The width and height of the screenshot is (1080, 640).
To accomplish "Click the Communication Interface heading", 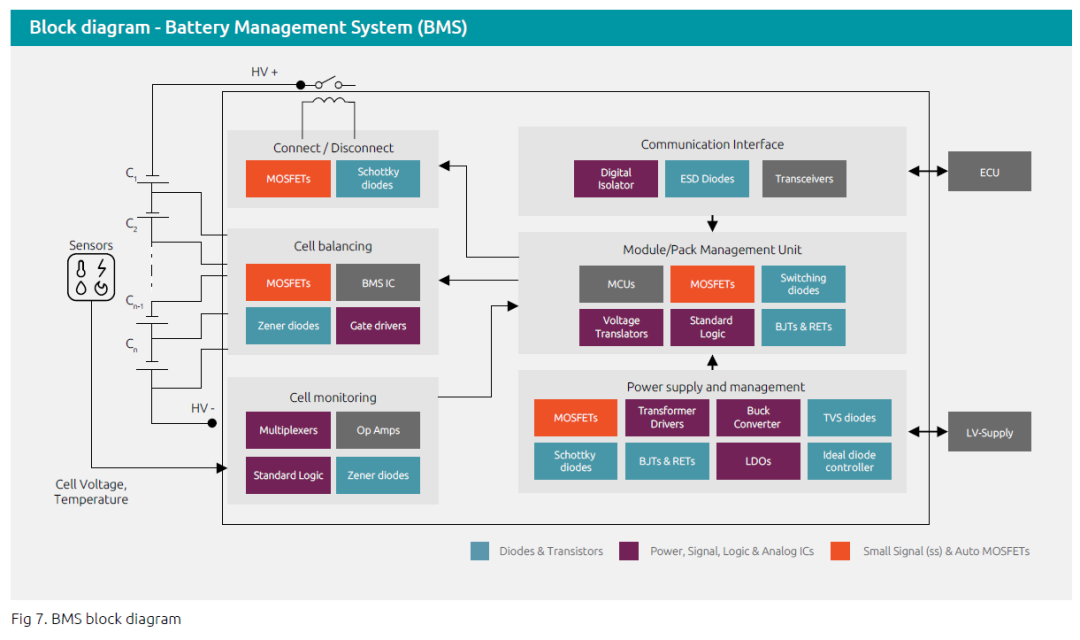I will pos(712,144).
